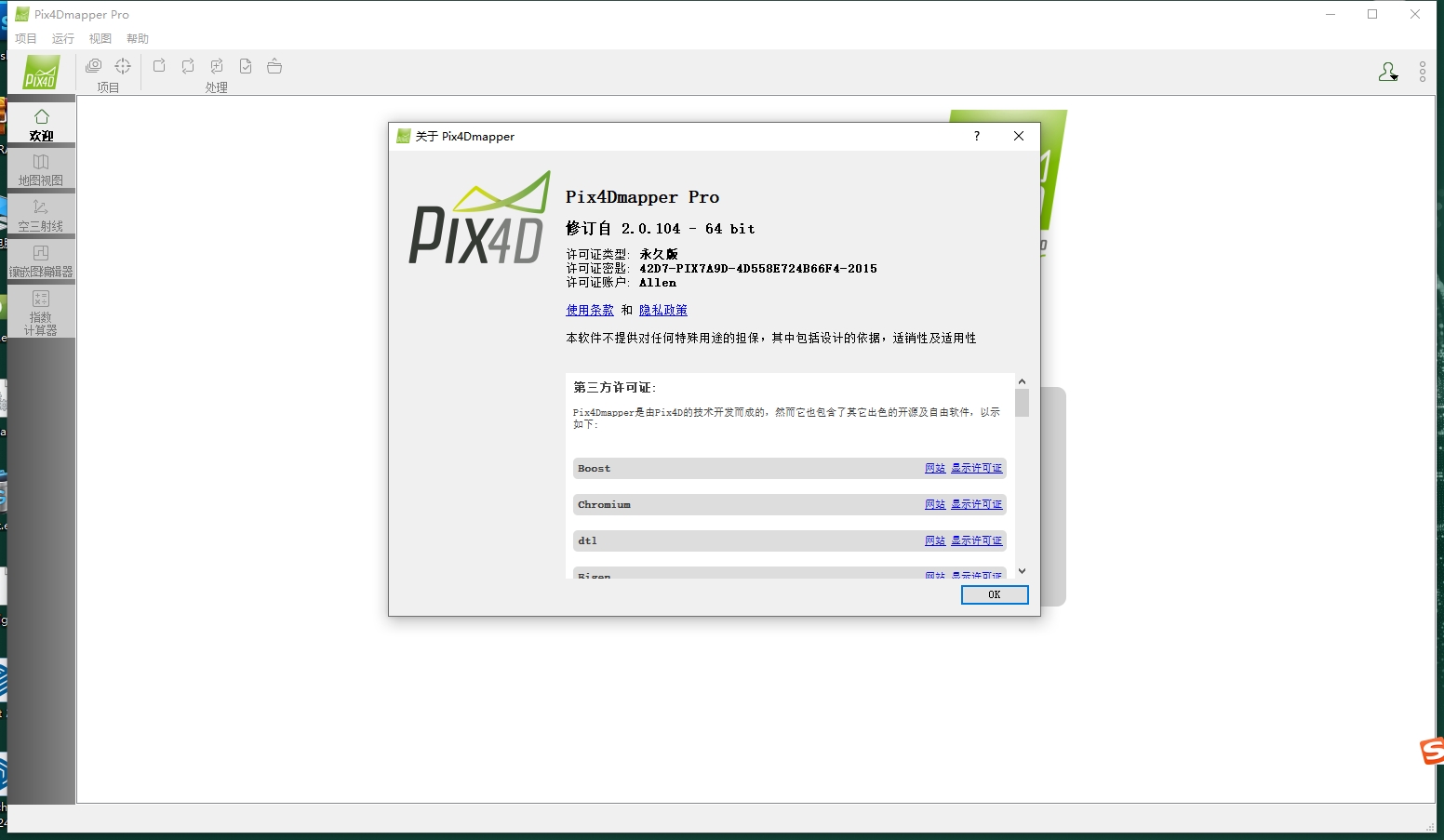Click the Boost row label
This screenshot has height=840, width=1444.
[x=595, y=469]
